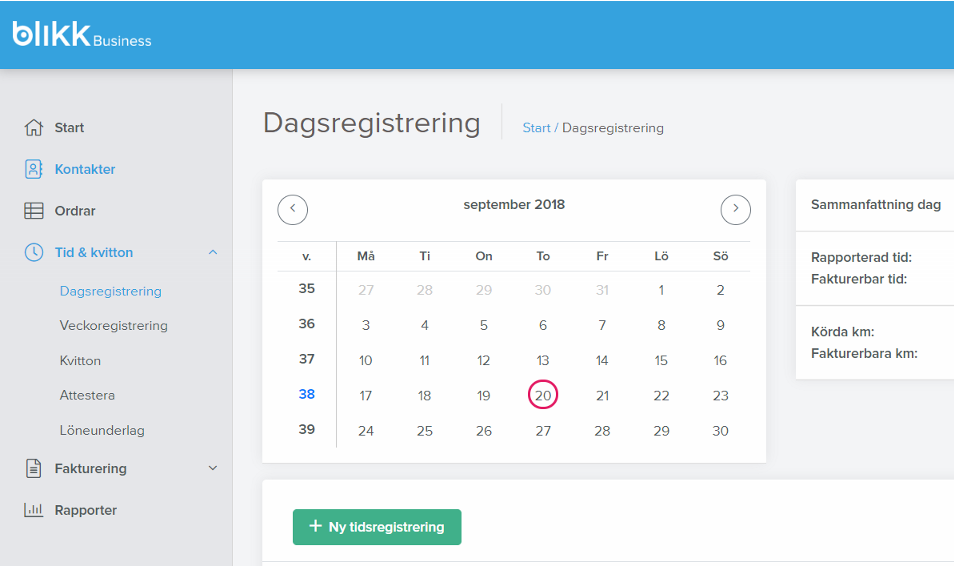Select date 17 in calendar

click(x=366, y=396)
